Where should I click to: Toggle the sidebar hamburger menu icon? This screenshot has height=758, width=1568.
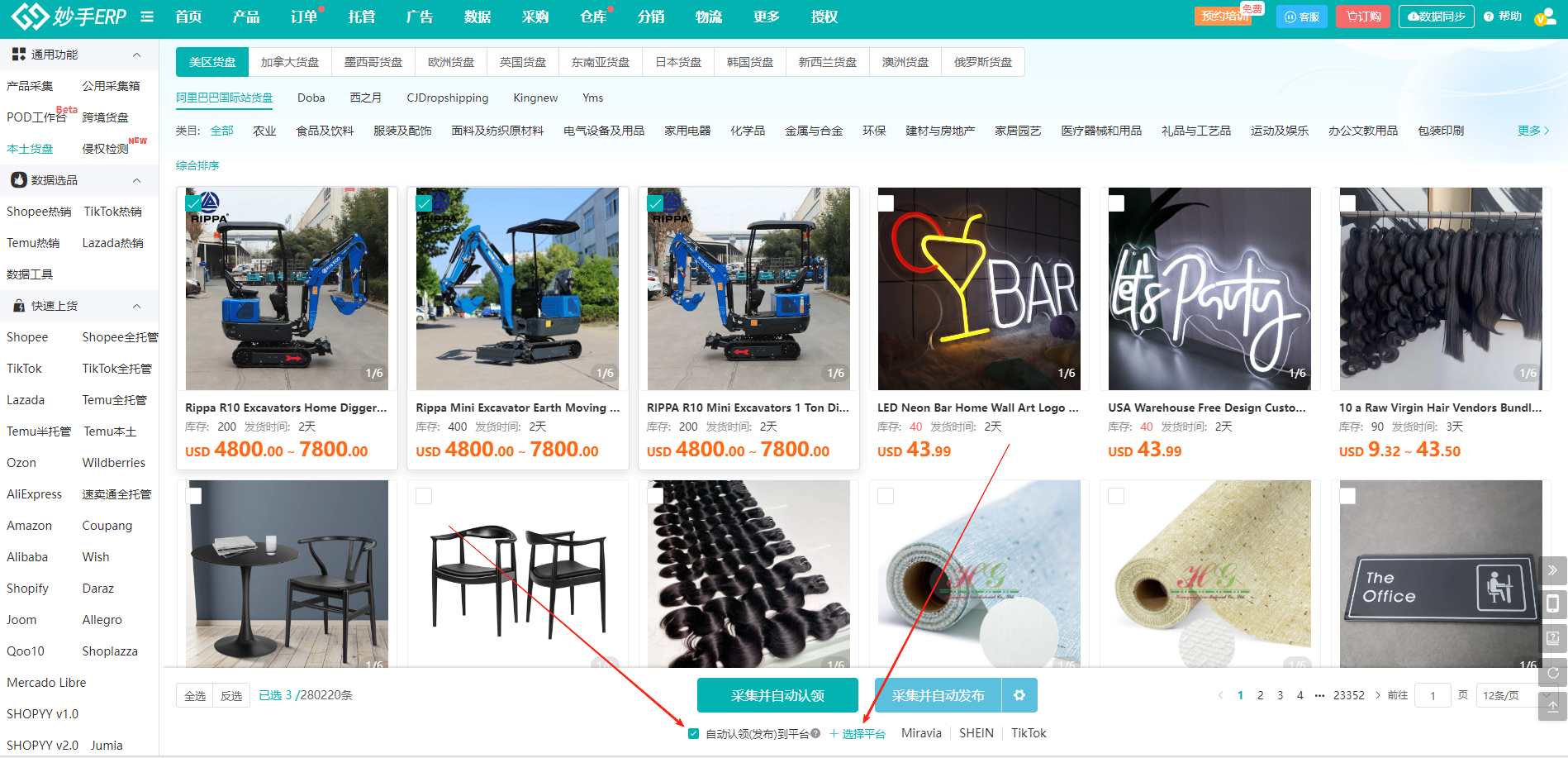pos(147,17)
